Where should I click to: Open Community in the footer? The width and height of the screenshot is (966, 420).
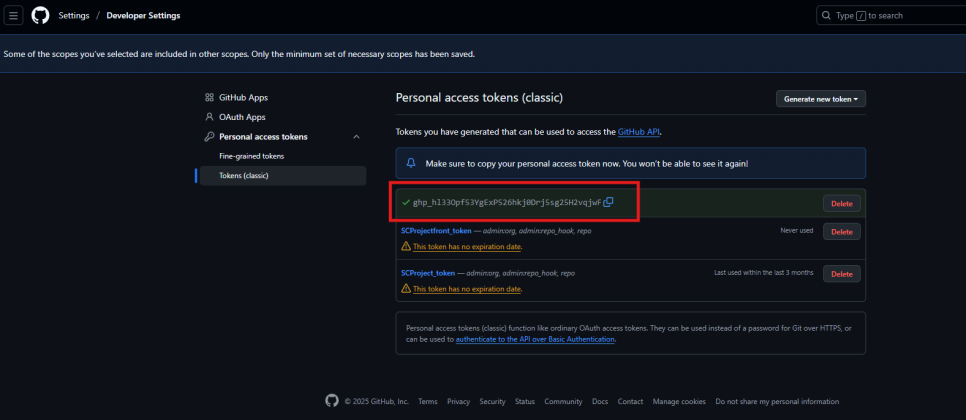[x=563, y=402]
